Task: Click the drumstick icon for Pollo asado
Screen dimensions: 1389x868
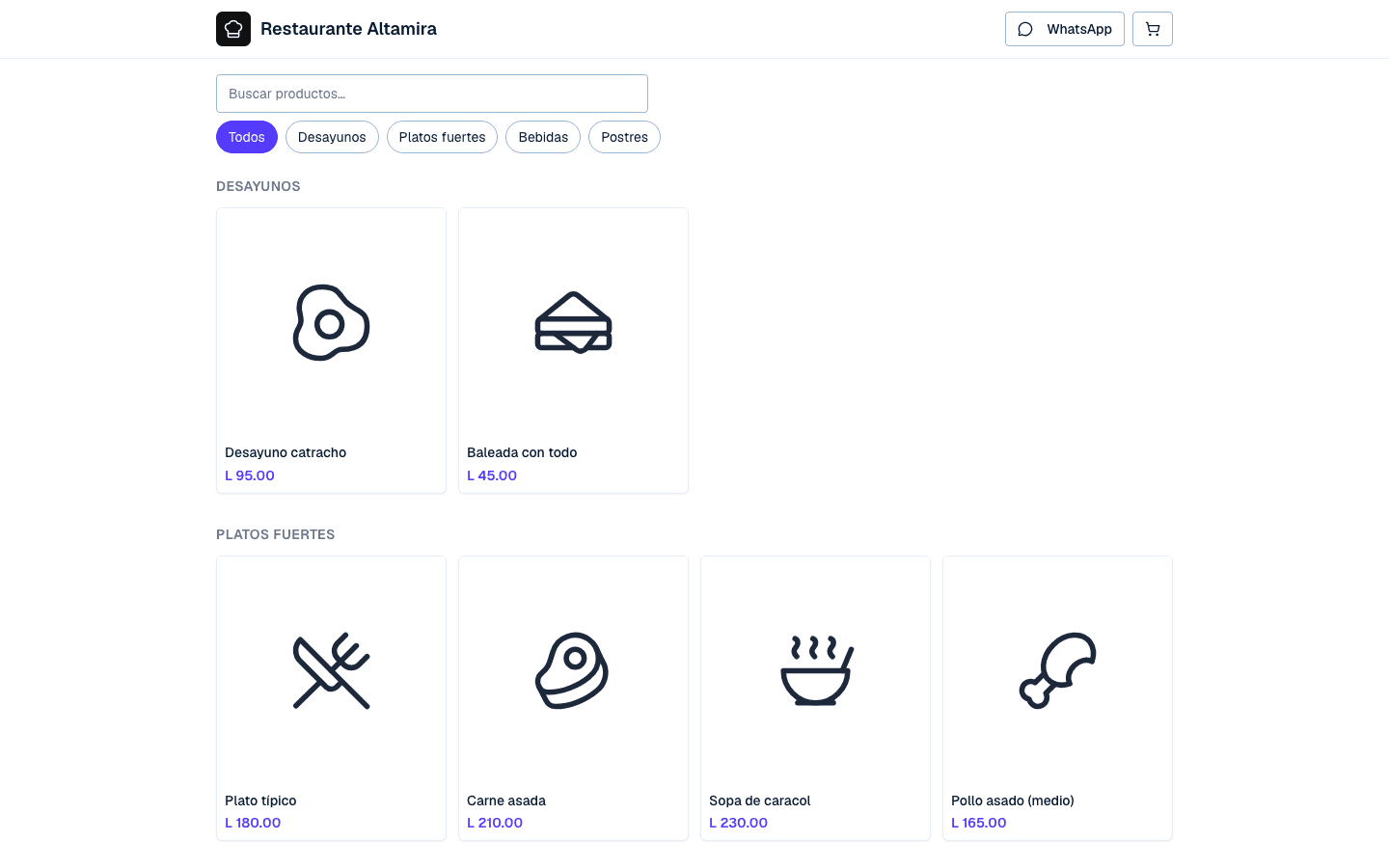Action: (x=1057, y=671)
